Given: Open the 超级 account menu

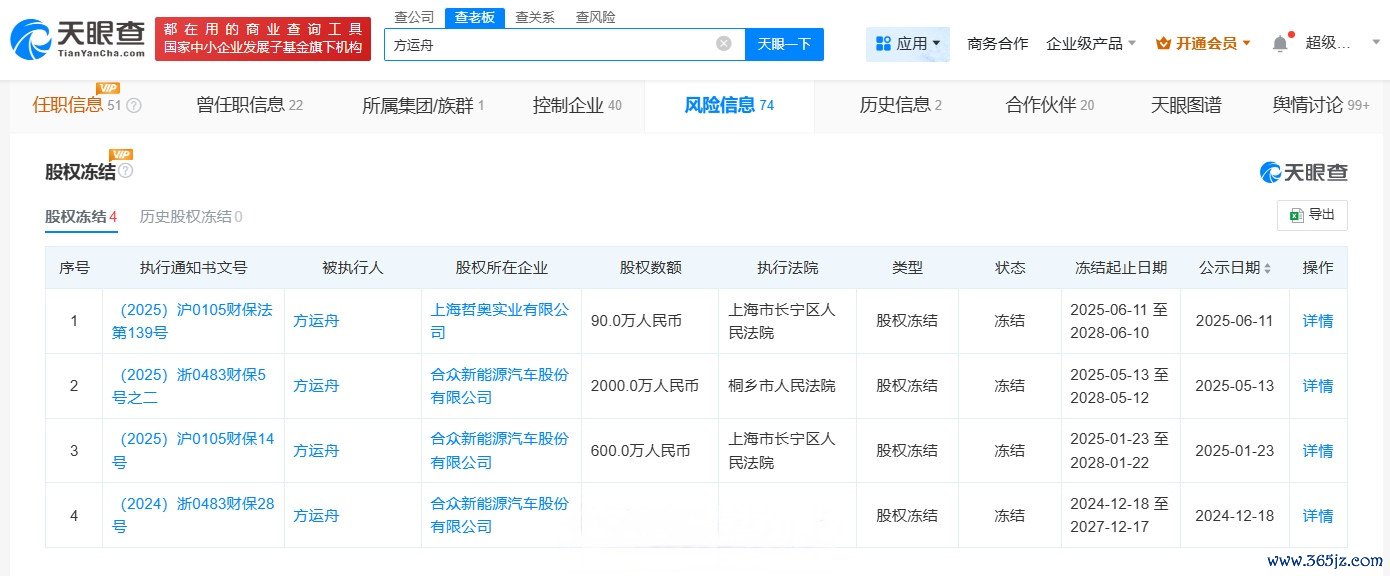Looking at the screenshot, I should (1328, 43).
